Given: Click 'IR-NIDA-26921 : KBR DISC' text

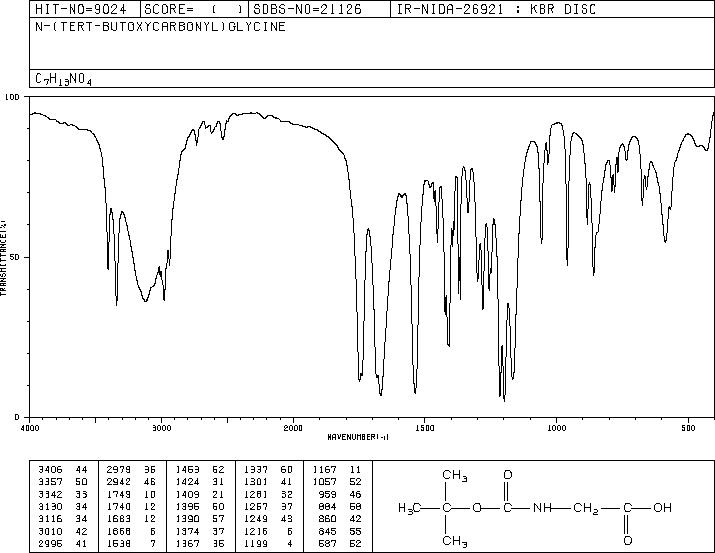Looking at the screenshot, I should (496, 9).
